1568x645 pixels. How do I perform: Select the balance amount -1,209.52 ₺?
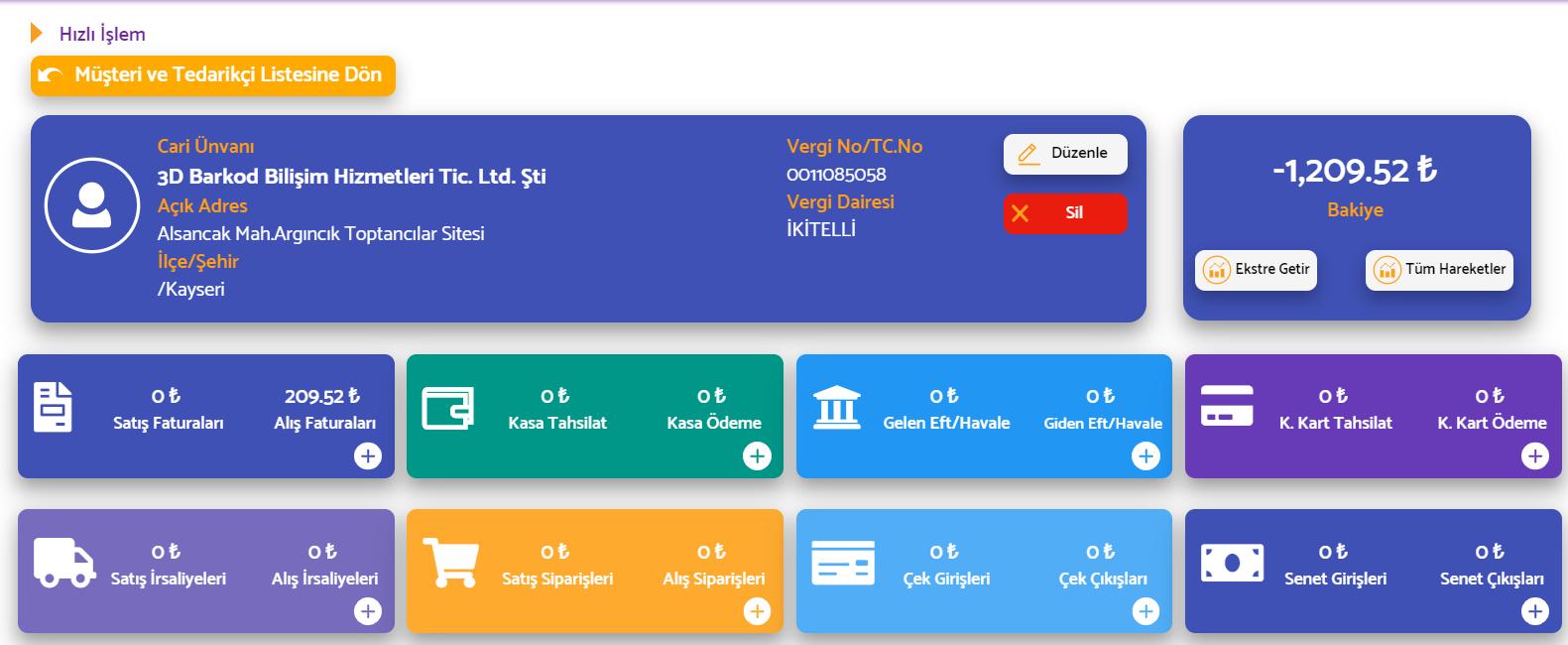1355,171
